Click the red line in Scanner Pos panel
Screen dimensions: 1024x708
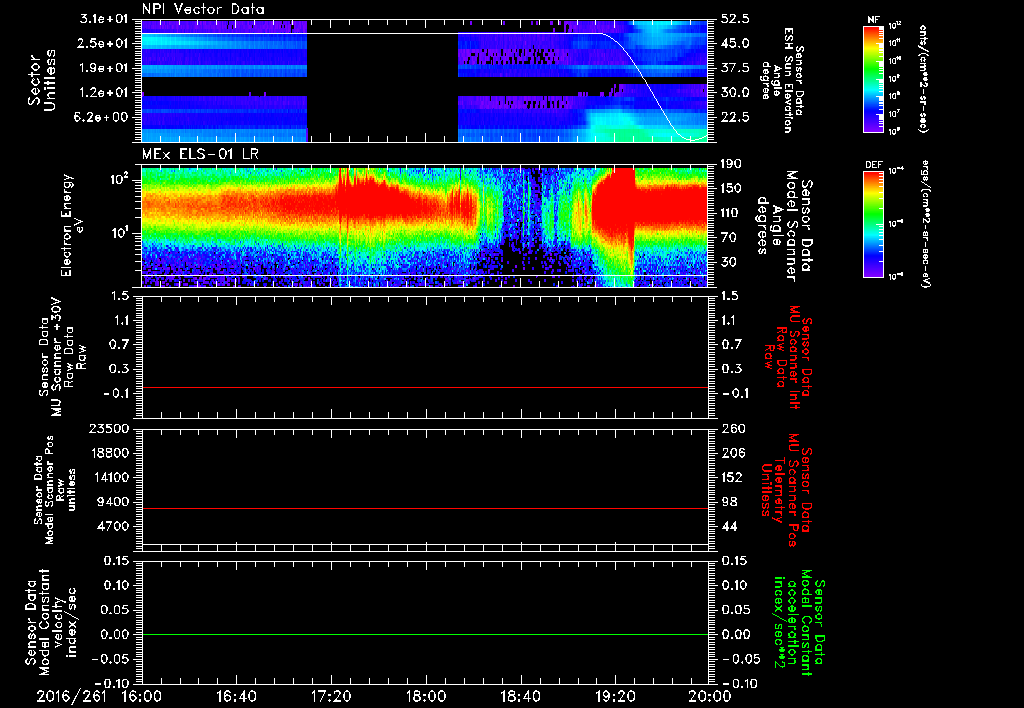point(424,508)
